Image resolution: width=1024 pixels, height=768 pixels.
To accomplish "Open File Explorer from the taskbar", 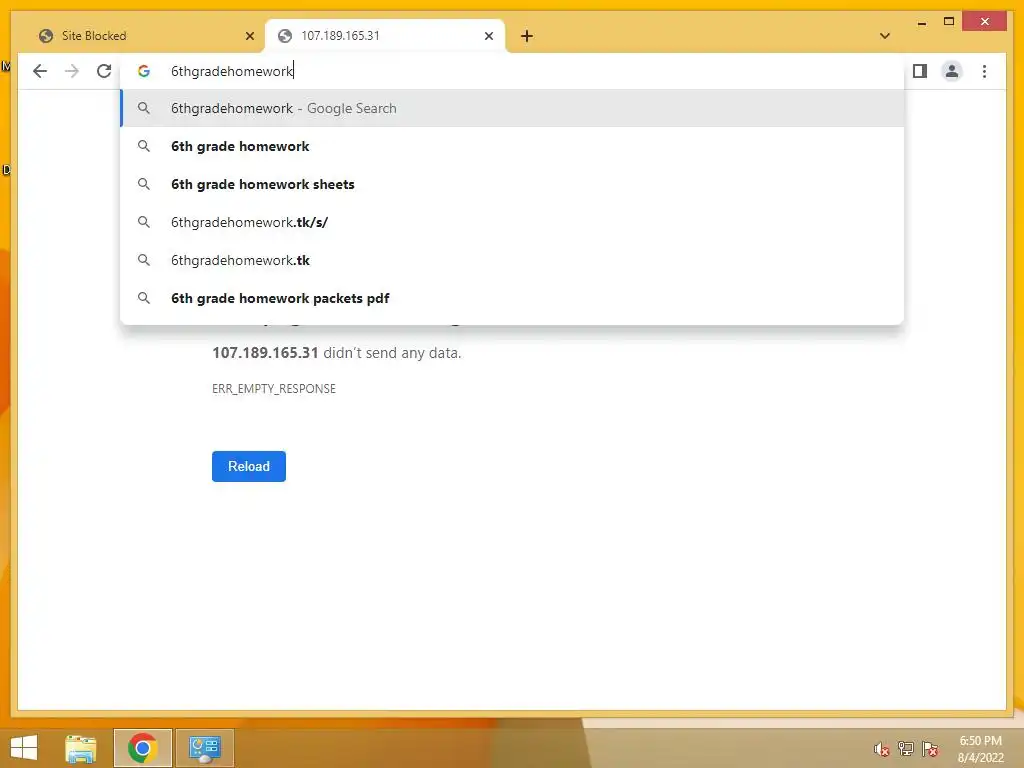I will [x=81, y=748].
